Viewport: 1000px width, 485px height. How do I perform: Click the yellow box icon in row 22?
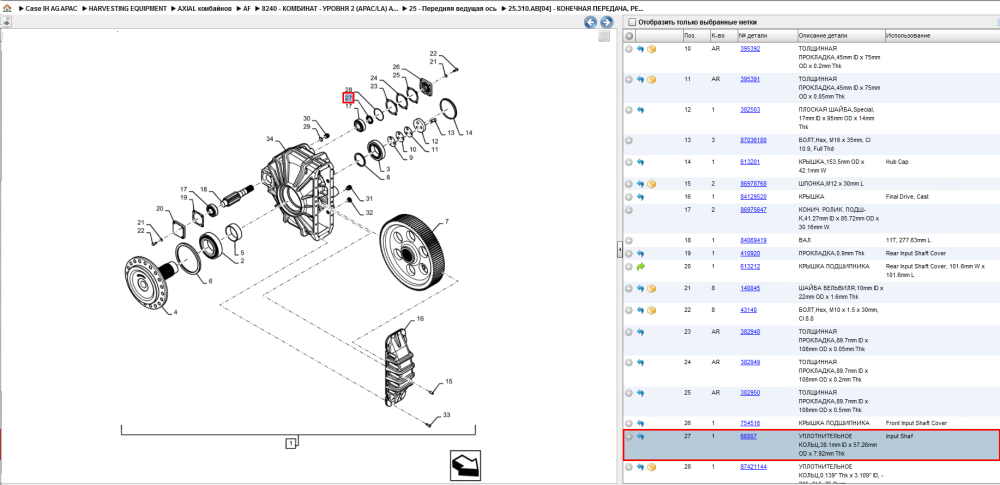[x=652, y=311]
